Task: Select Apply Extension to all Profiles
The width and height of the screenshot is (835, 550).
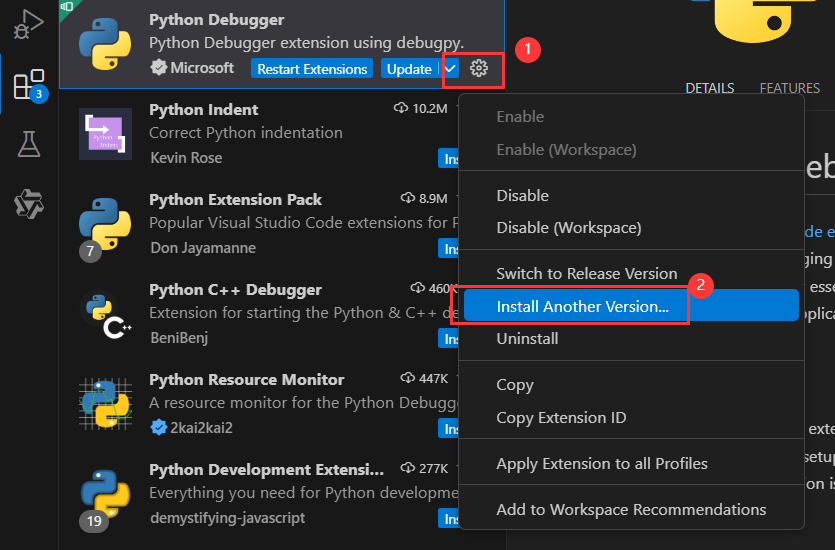Action: 601,463
